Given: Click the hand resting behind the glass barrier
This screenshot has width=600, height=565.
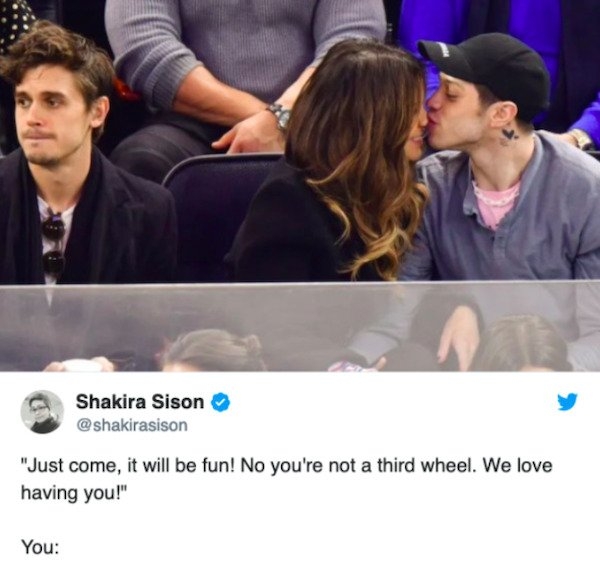Looking at the screenshot, I should pyautogui.click(x=457, y=337).
